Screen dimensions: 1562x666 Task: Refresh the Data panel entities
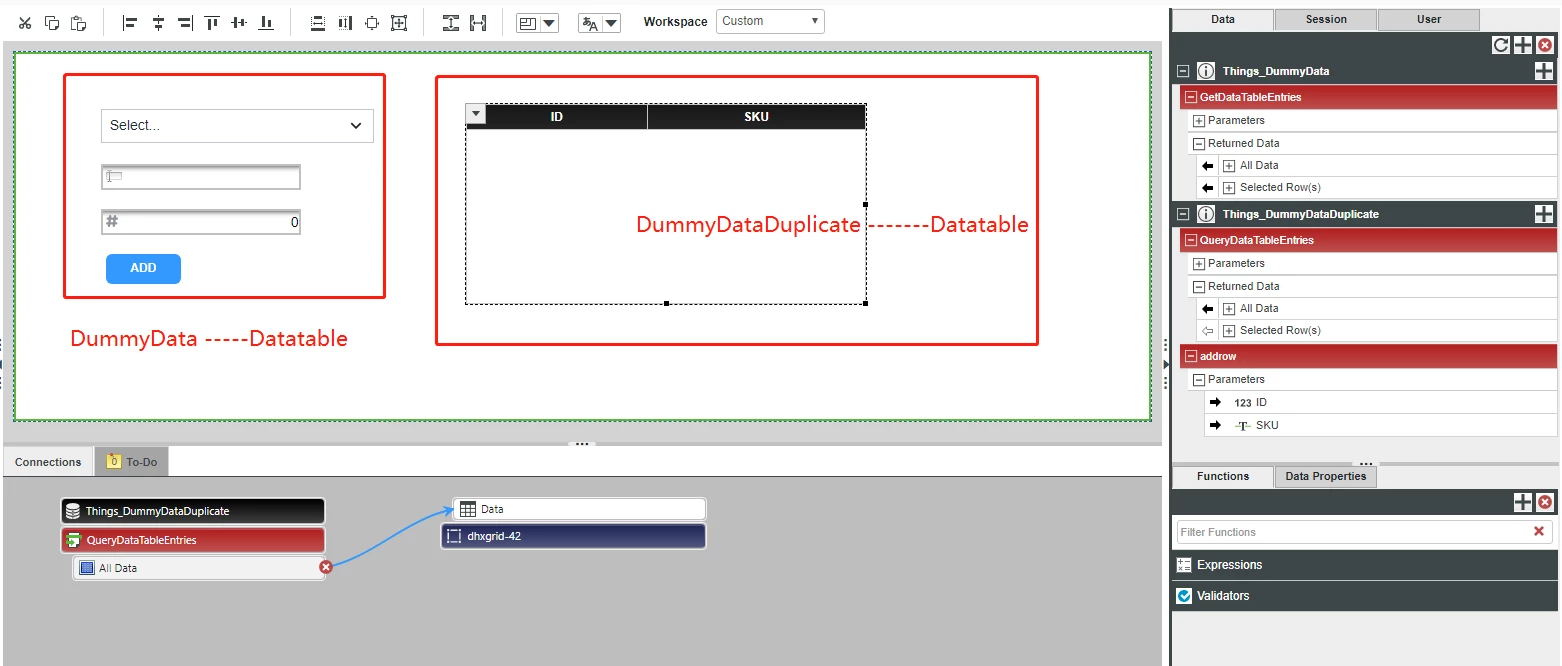(x=1501, y=45)
